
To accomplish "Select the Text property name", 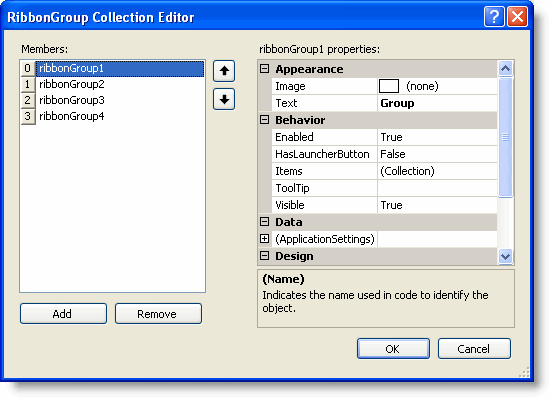I will 286,103.
